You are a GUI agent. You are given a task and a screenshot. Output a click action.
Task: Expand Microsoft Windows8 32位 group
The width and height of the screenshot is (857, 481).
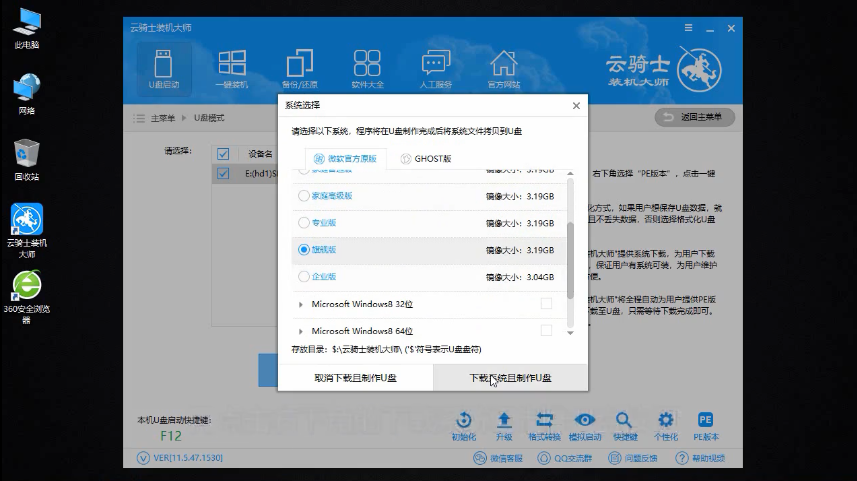click(301, 304)
